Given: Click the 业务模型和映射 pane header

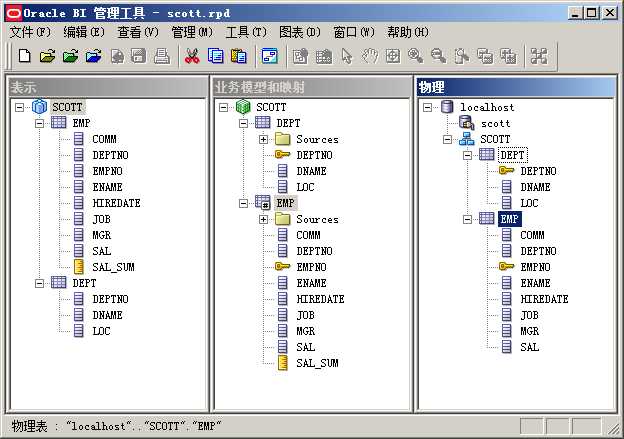Looking at the screenshot, I should [x=311, y=87].
